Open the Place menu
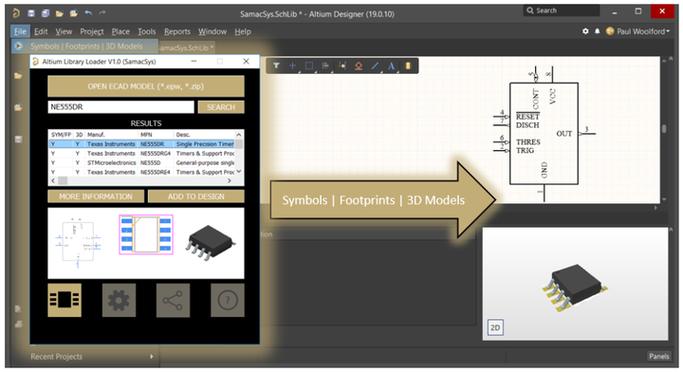683x372 pixels. pos(121,31)
